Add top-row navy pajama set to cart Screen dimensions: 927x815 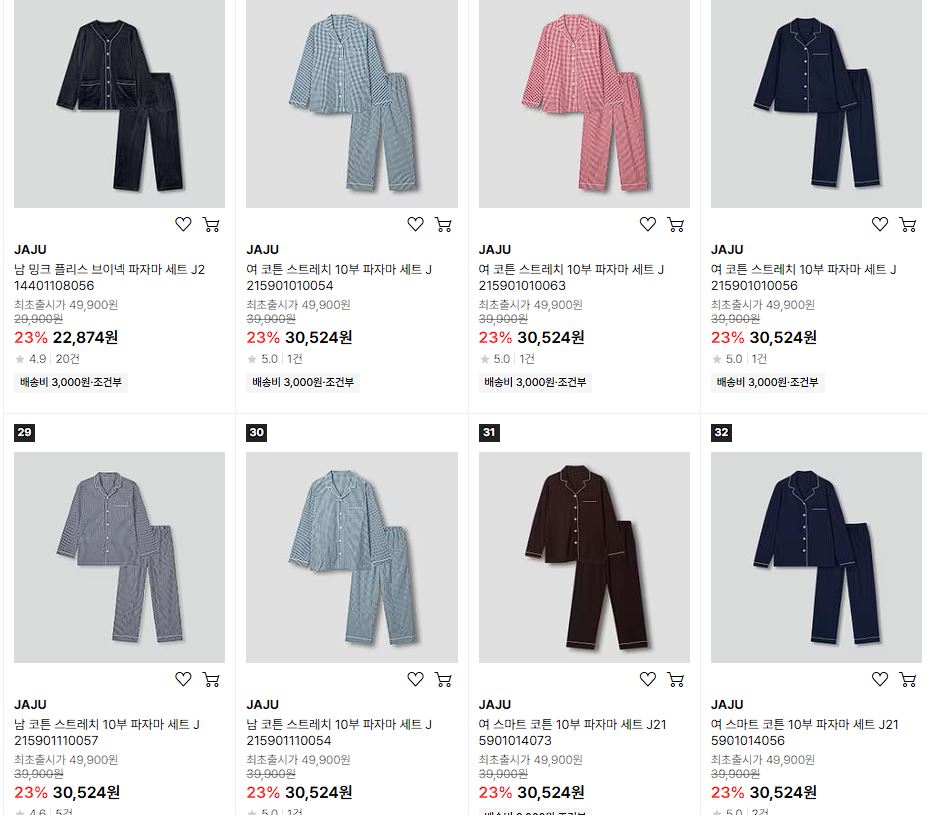908,225
